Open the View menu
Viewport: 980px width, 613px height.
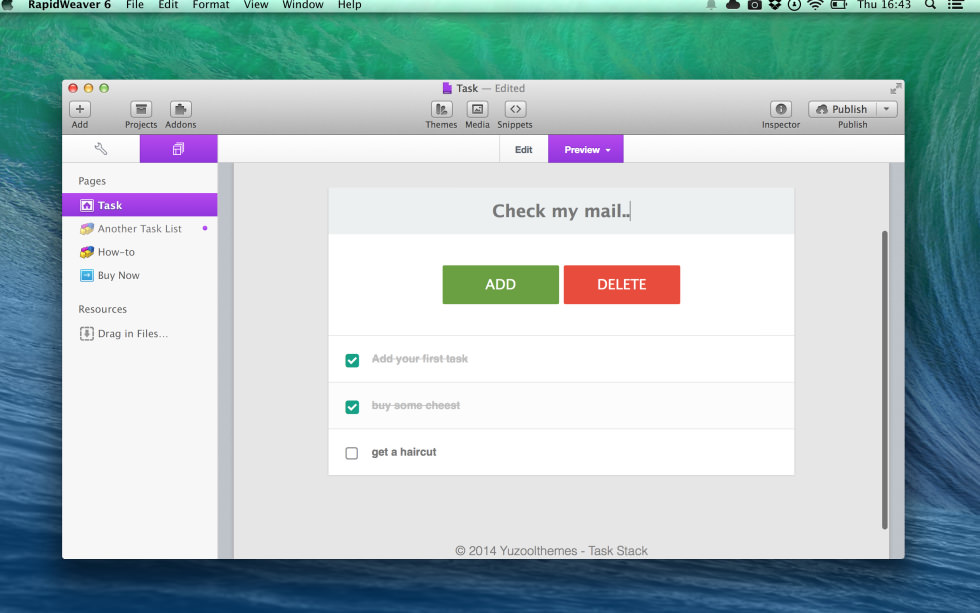pos(256,5)
